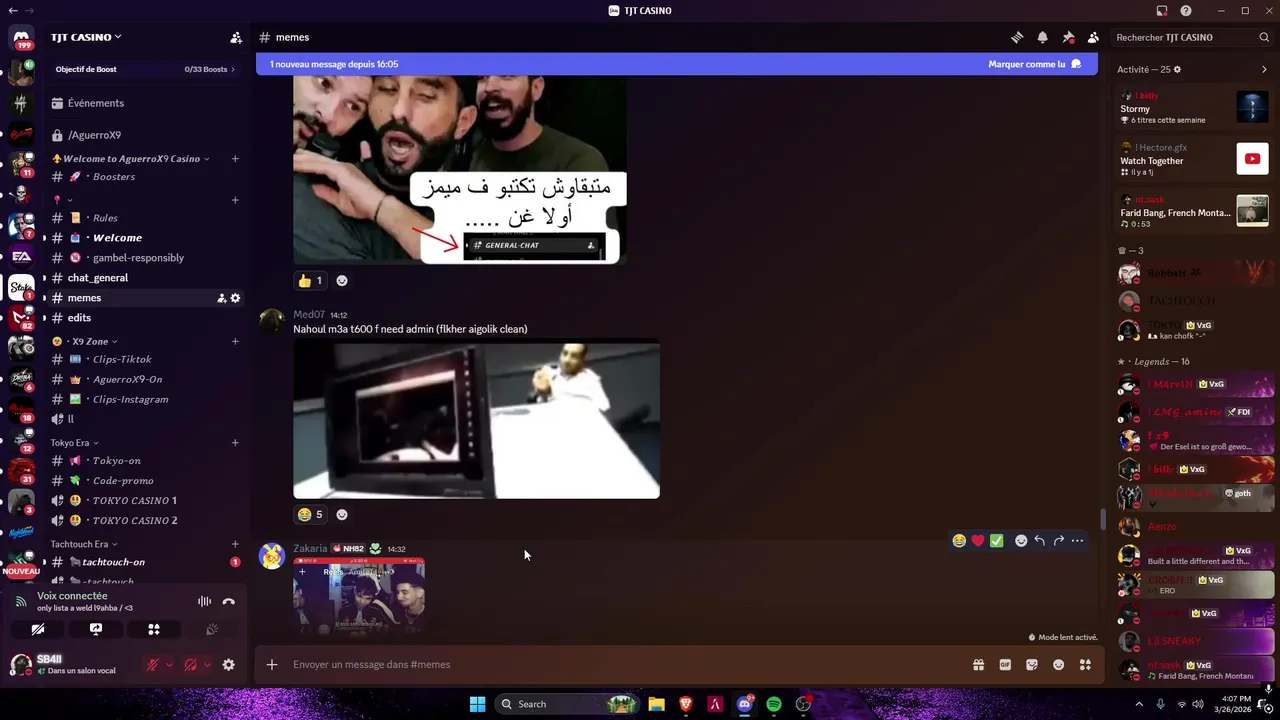Screen dimensions: 1280x720
Task: Open tachtouch-on channel
Action: click(x=113, y=562)
